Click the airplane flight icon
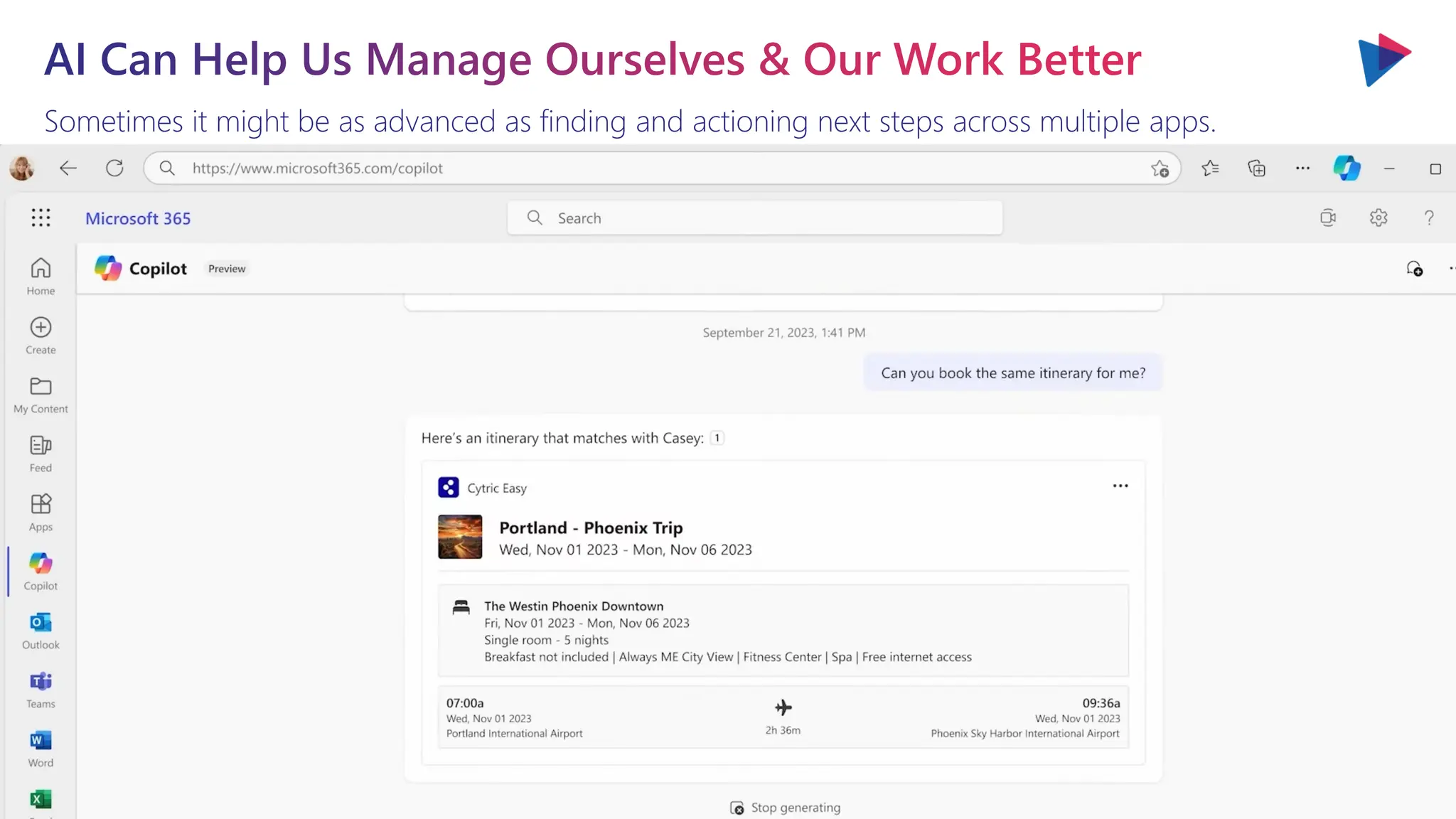This screenshot has width=1456, height=819. coord(783,707)
